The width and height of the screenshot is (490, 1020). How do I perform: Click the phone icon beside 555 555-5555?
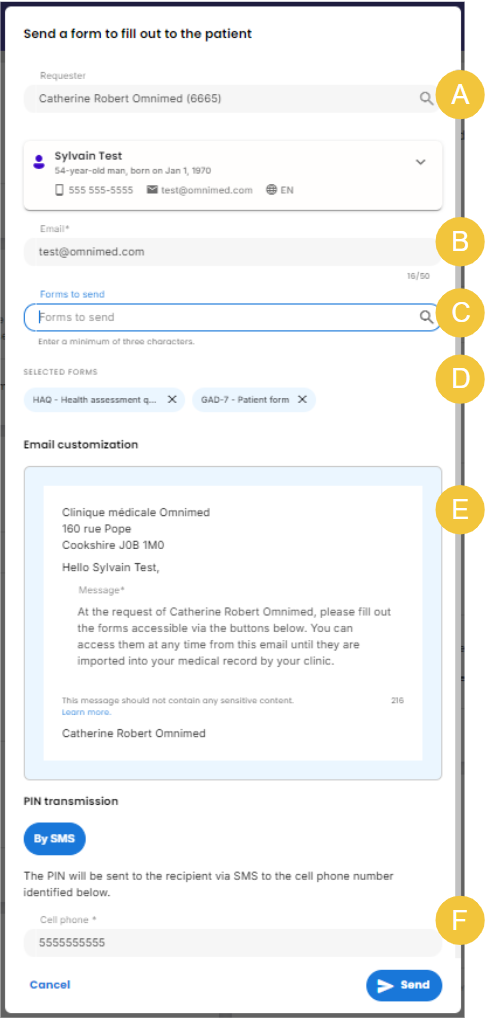point(59,190)
